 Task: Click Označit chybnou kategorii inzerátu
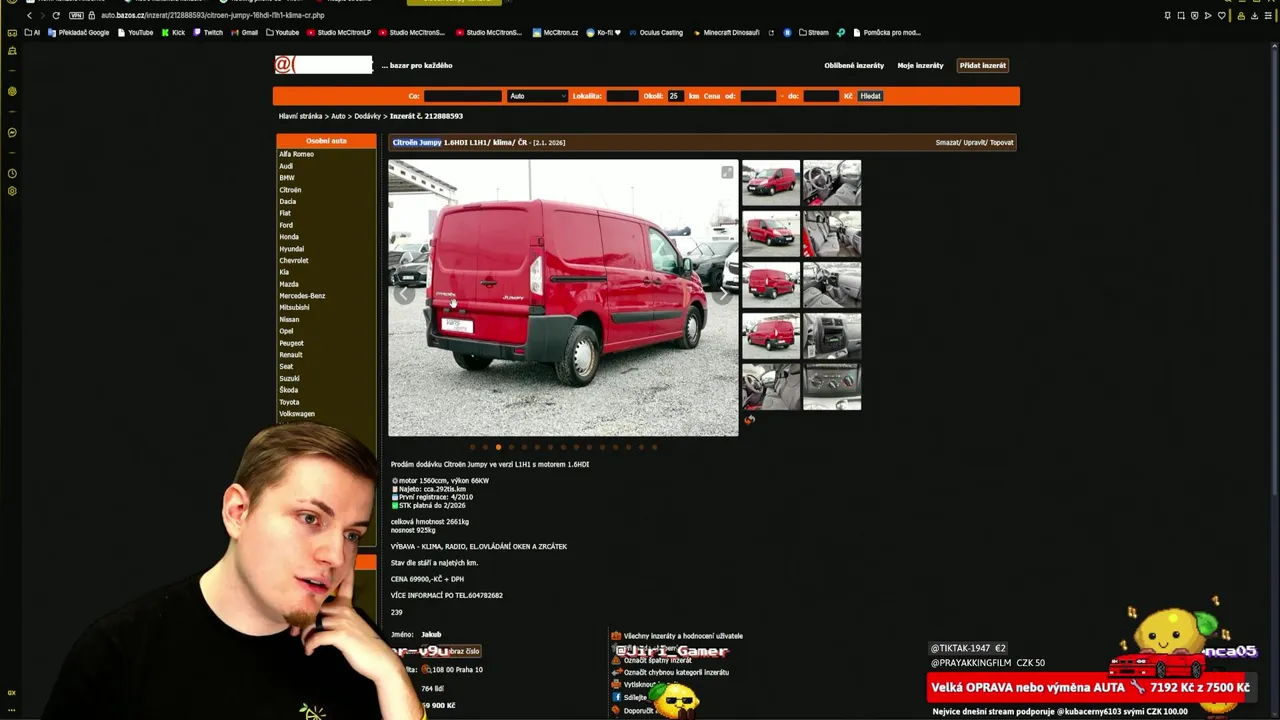click(676, 672)
